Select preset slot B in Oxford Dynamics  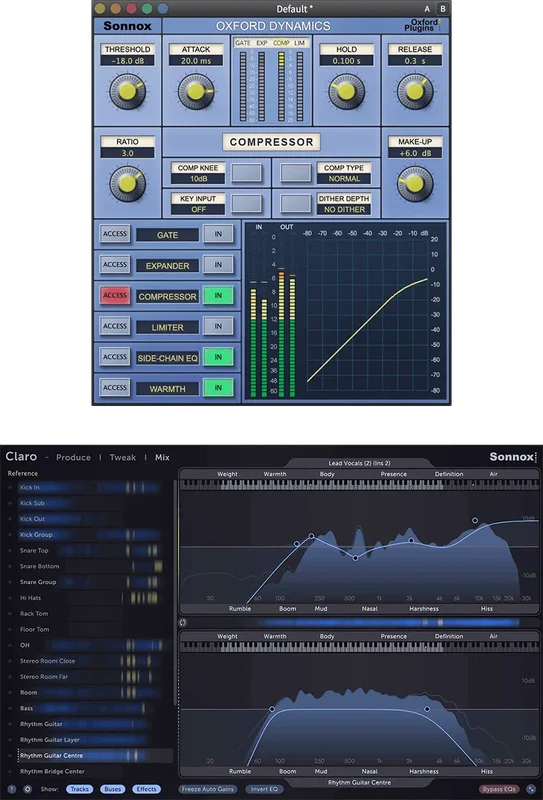(x=442, y=9)
